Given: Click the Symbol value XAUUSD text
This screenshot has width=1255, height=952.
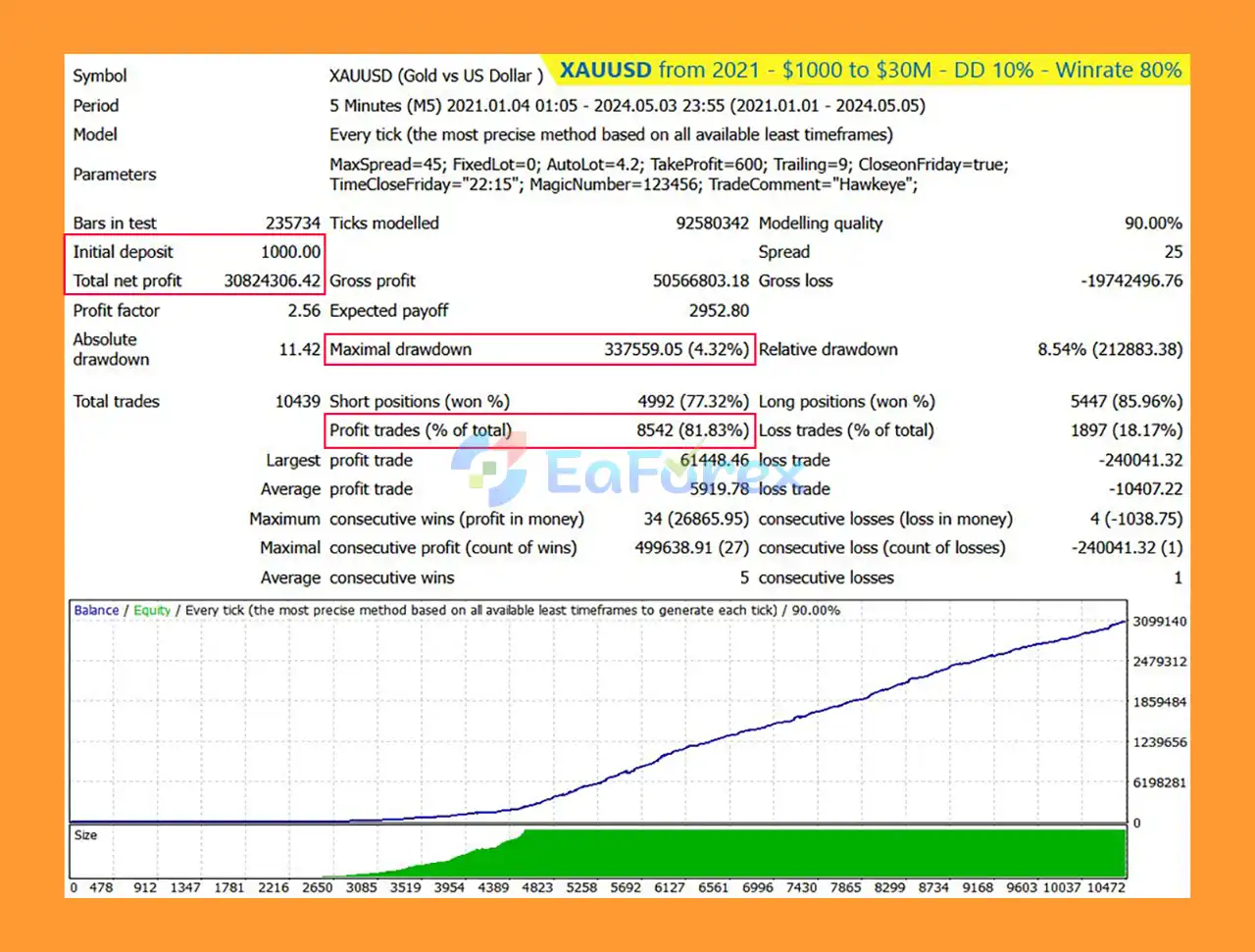Looking at the screenshot, I should tap(436, 76).
